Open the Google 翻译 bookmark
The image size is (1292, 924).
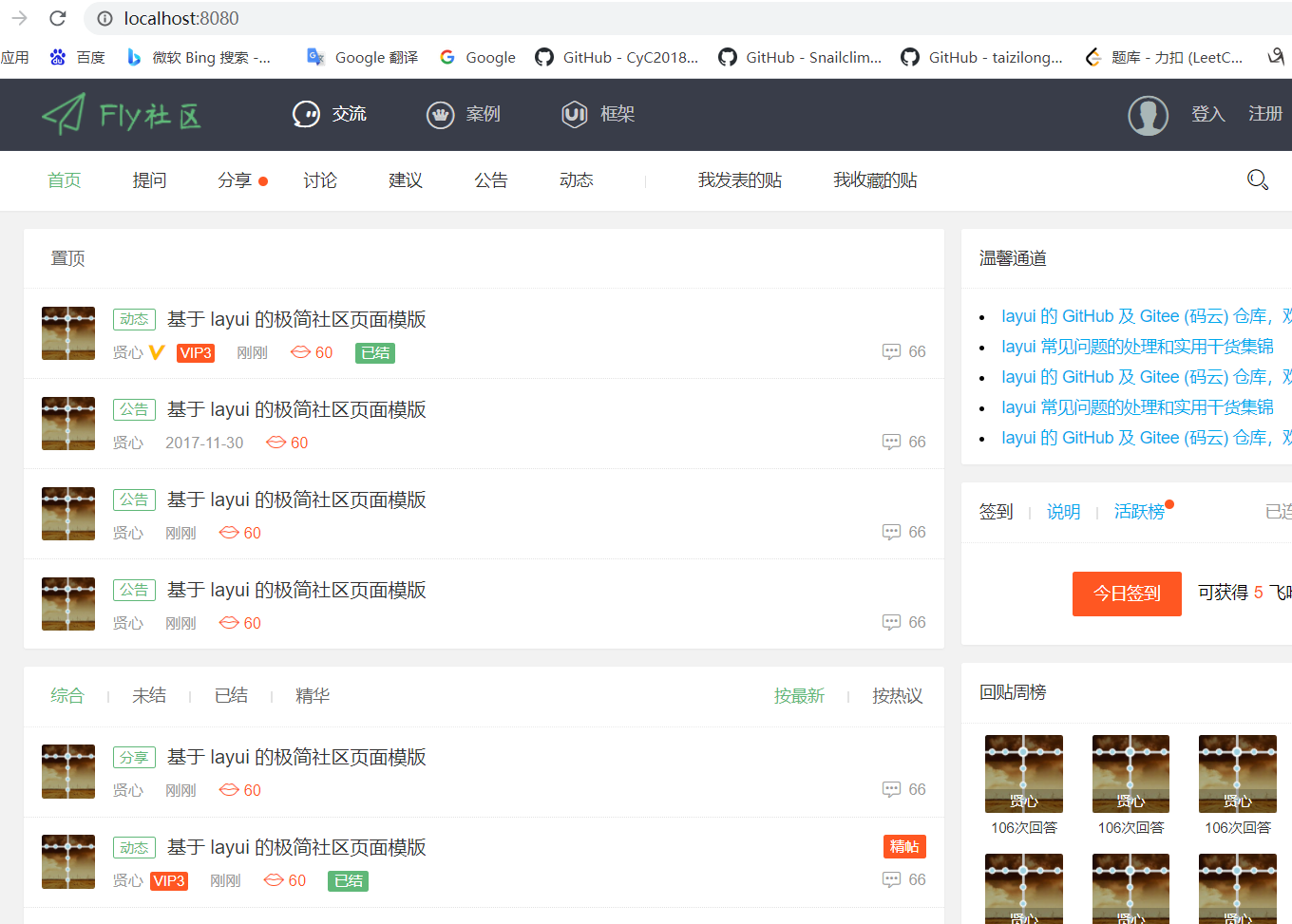click(x=362, y=57)
